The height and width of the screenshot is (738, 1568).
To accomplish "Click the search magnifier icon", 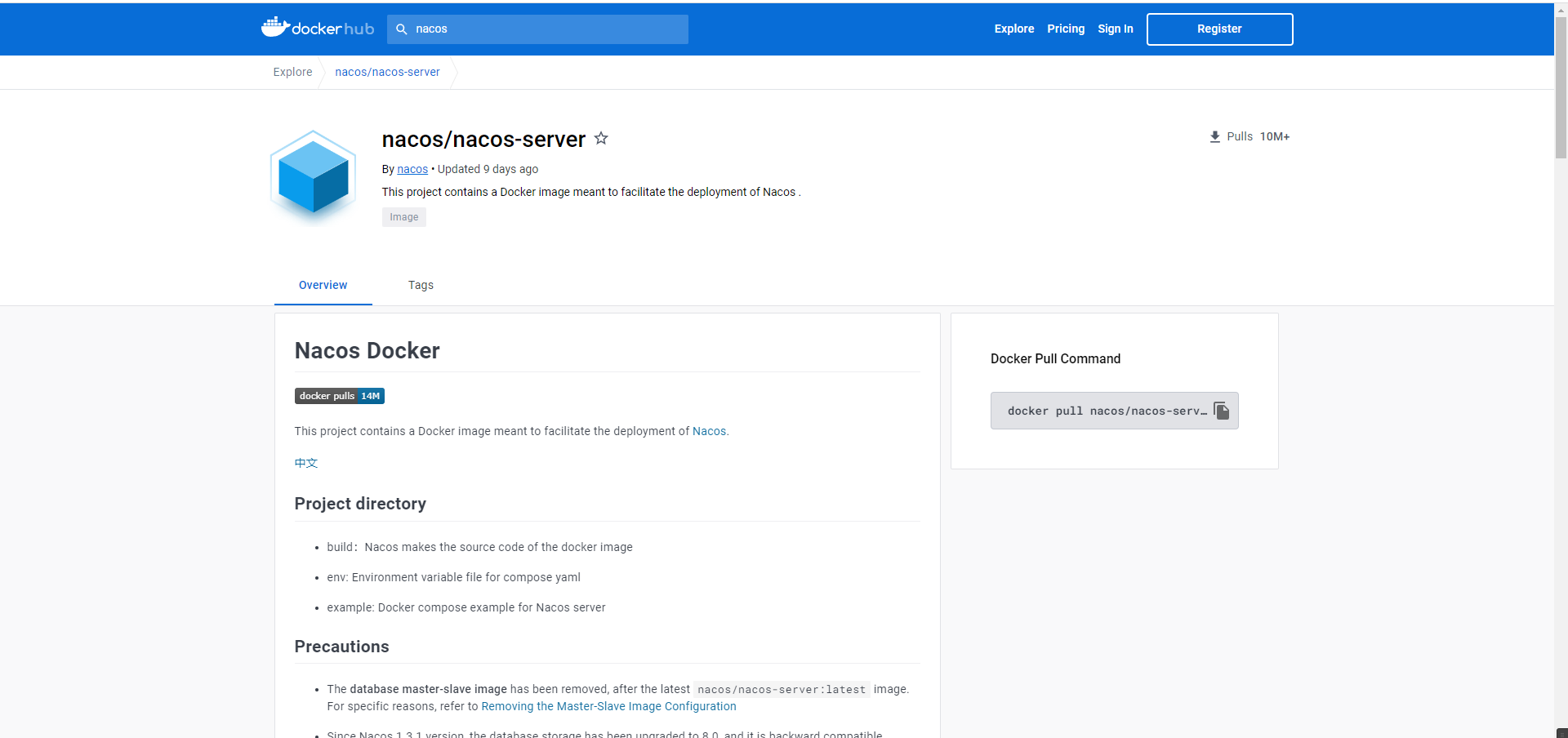I will (402, 29).
